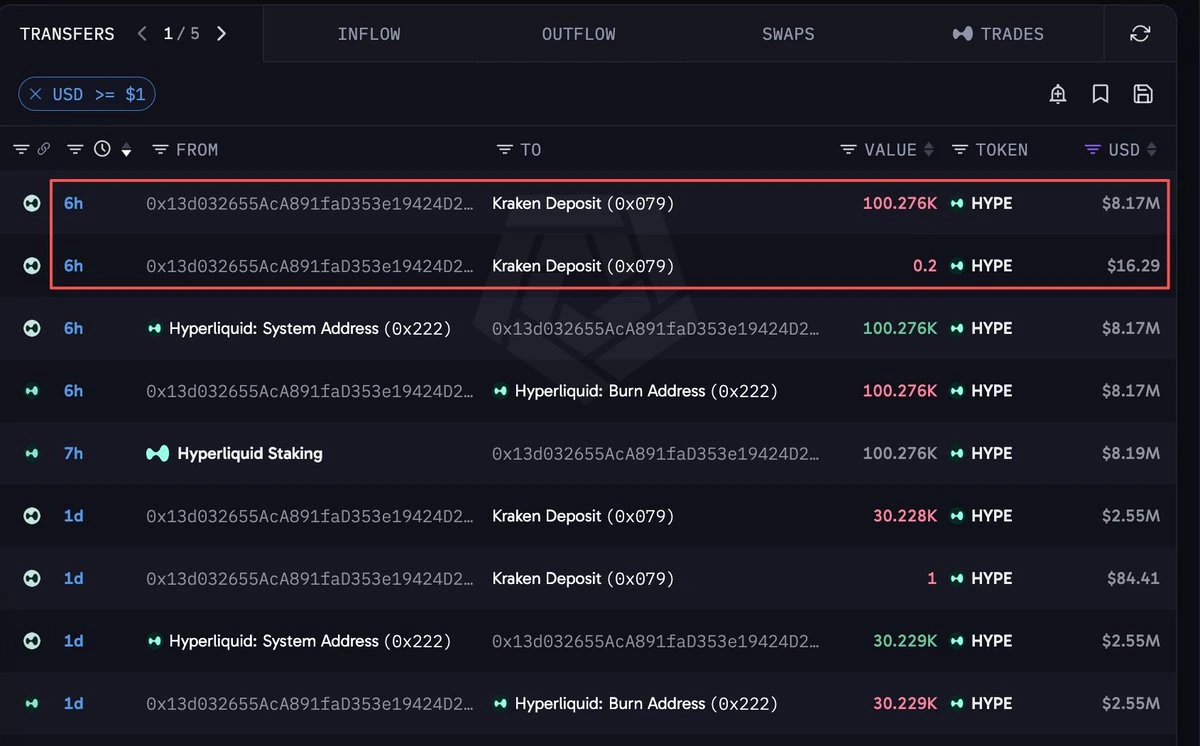
Task: Open recipient address 0x13d0 in the 7h row
Action: tap(655, 453)
